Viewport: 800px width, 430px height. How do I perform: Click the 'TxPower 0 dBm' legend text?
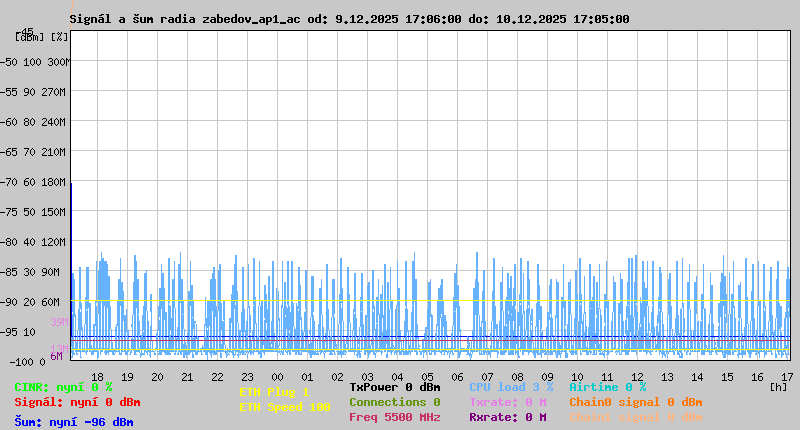(394, 387)
